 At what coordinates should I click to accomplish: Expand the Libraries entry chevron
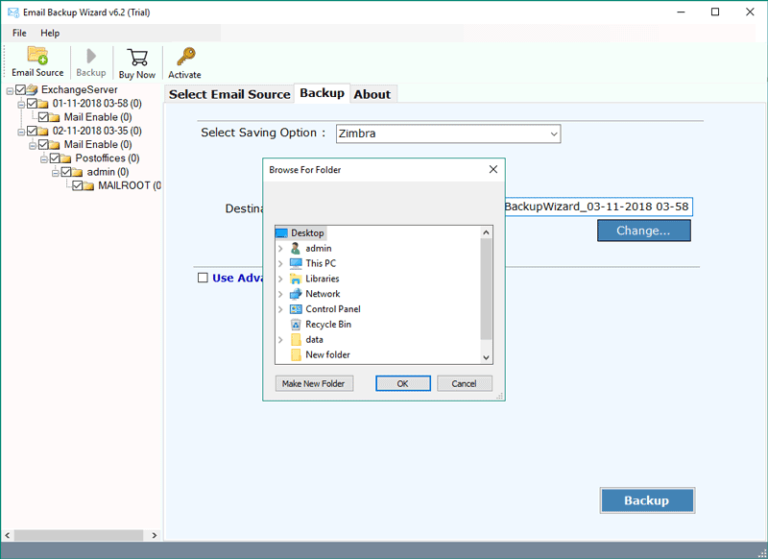(281, 279)
